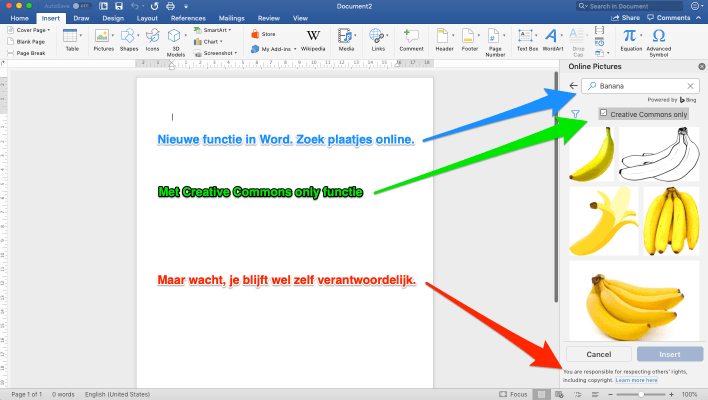Expand the Screenshot dropdown
Image resolution: width=708 pixels, height=400 pixels.
click(236, 53)
